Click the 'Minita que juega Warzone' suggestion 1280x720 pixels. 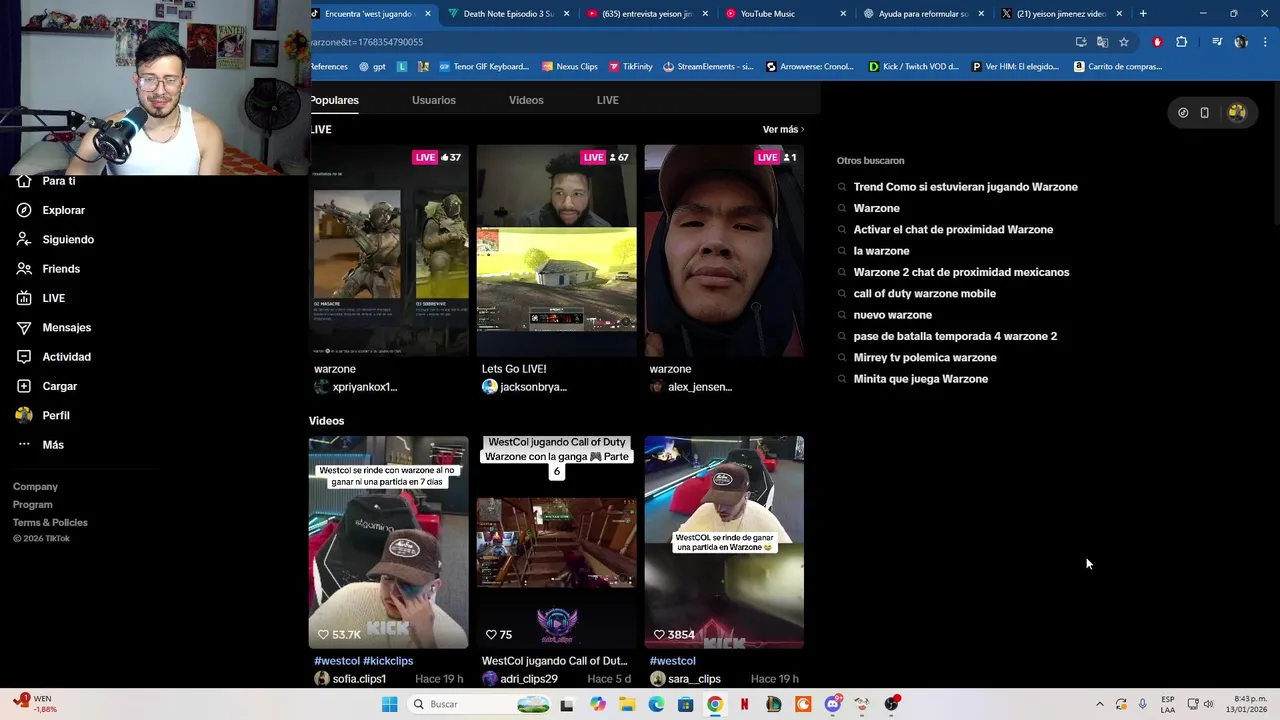click(x=920, y=379)
